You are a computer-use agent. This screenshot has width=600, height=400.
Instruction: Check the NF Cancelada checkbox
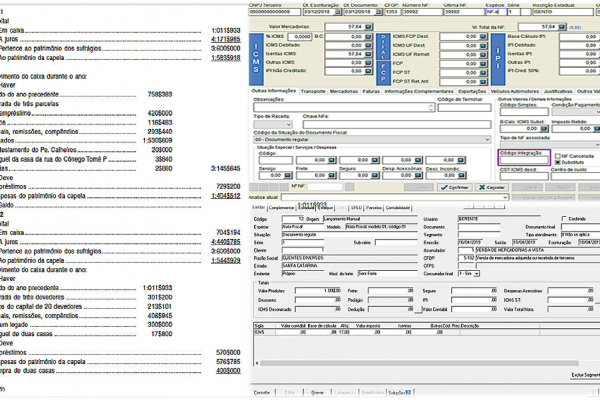(558, 157)
